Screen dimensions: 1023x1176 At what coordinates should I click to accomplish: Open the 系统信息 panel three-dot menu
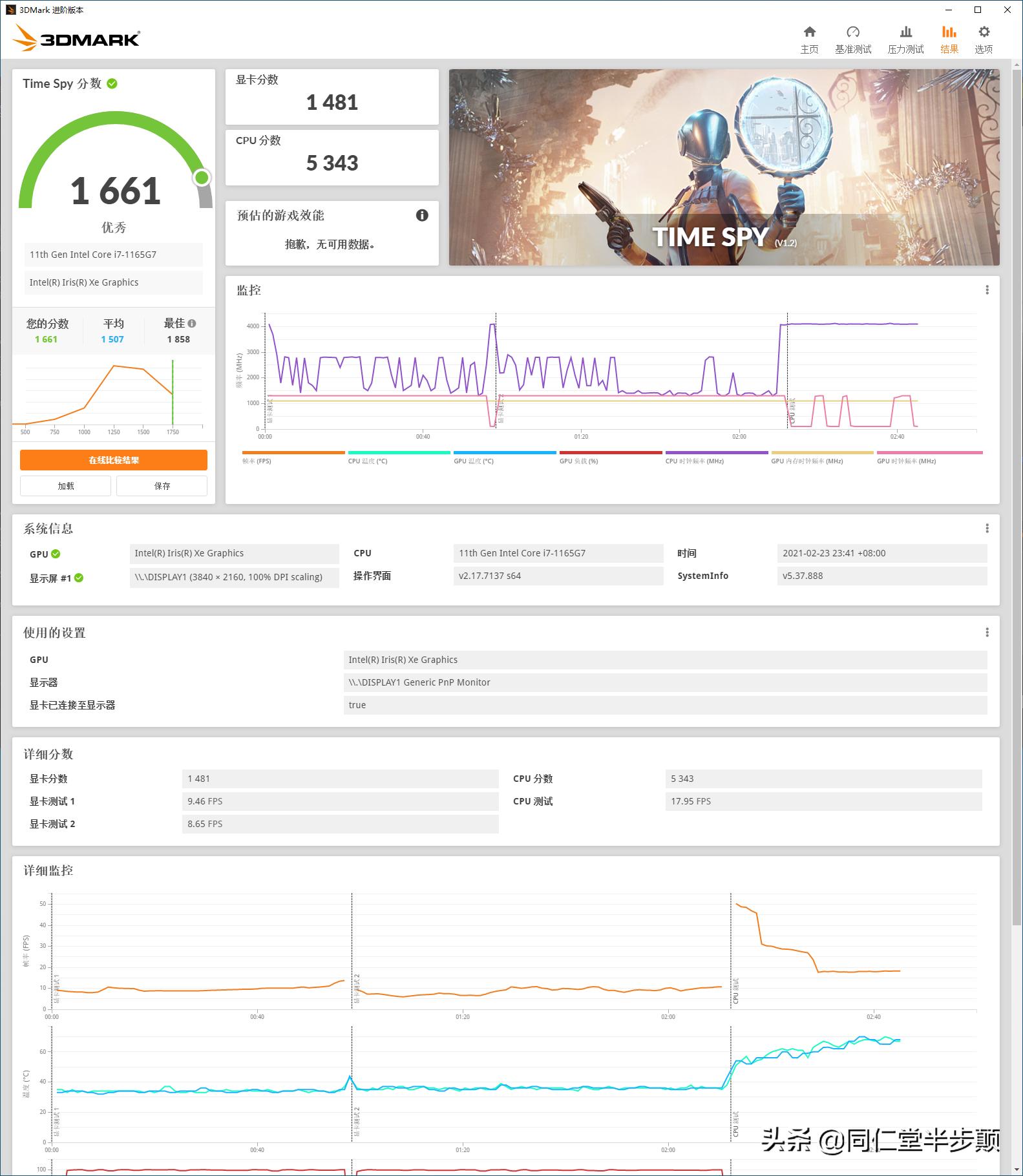pyautogui.click(x=987, y=529)
